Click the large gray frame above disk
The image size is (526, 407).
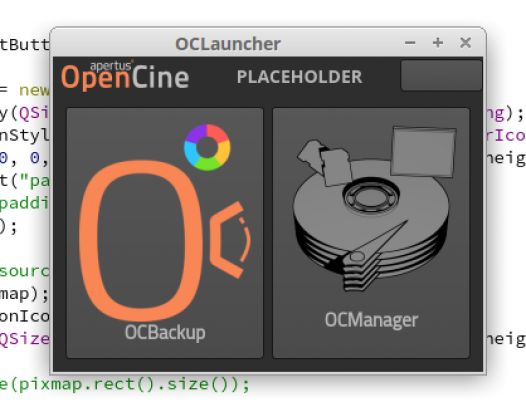click(424, 151)
